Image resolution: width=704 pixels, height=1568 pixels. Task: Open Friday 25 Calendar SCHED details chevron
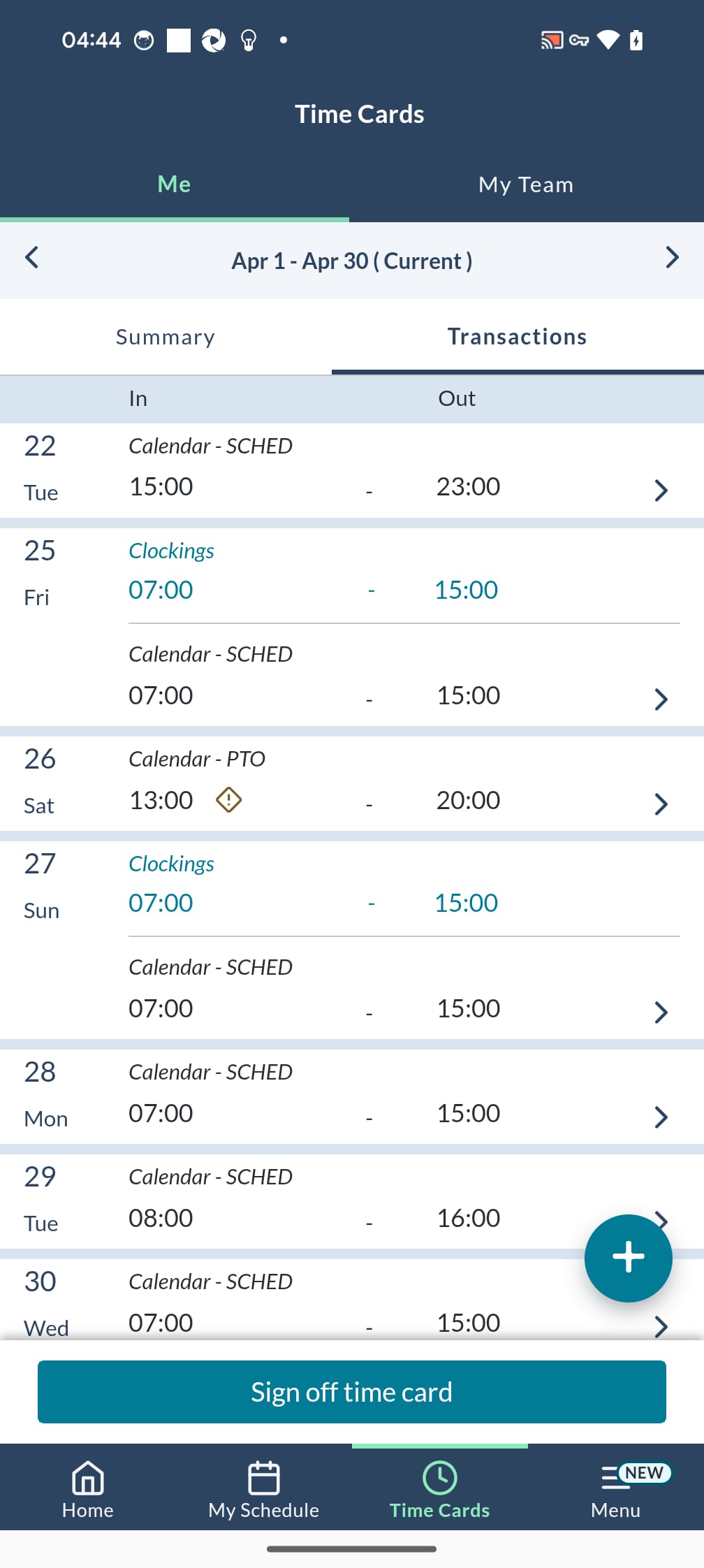click(661, 699)
